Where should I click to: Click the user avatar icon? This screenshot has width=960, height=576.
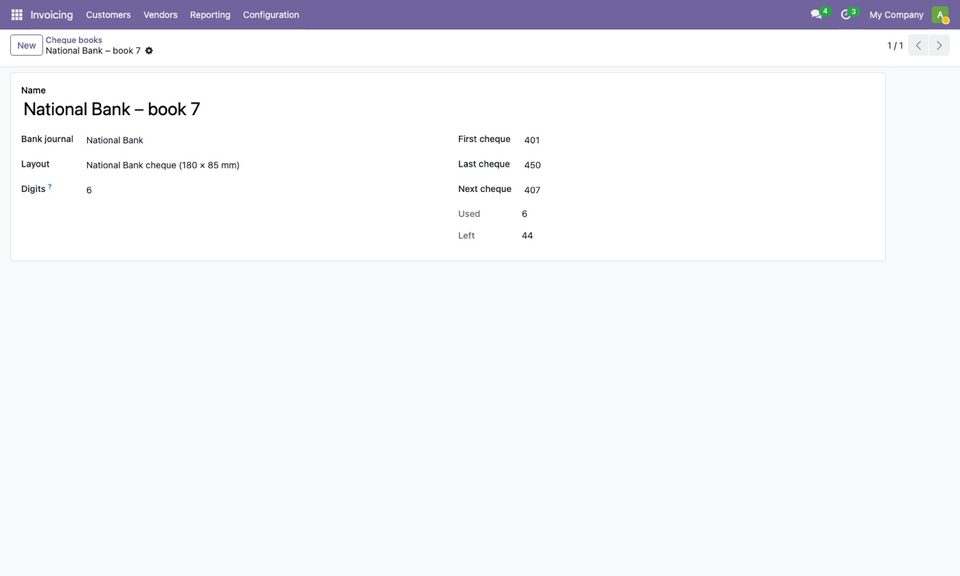[x=940, y=14]
